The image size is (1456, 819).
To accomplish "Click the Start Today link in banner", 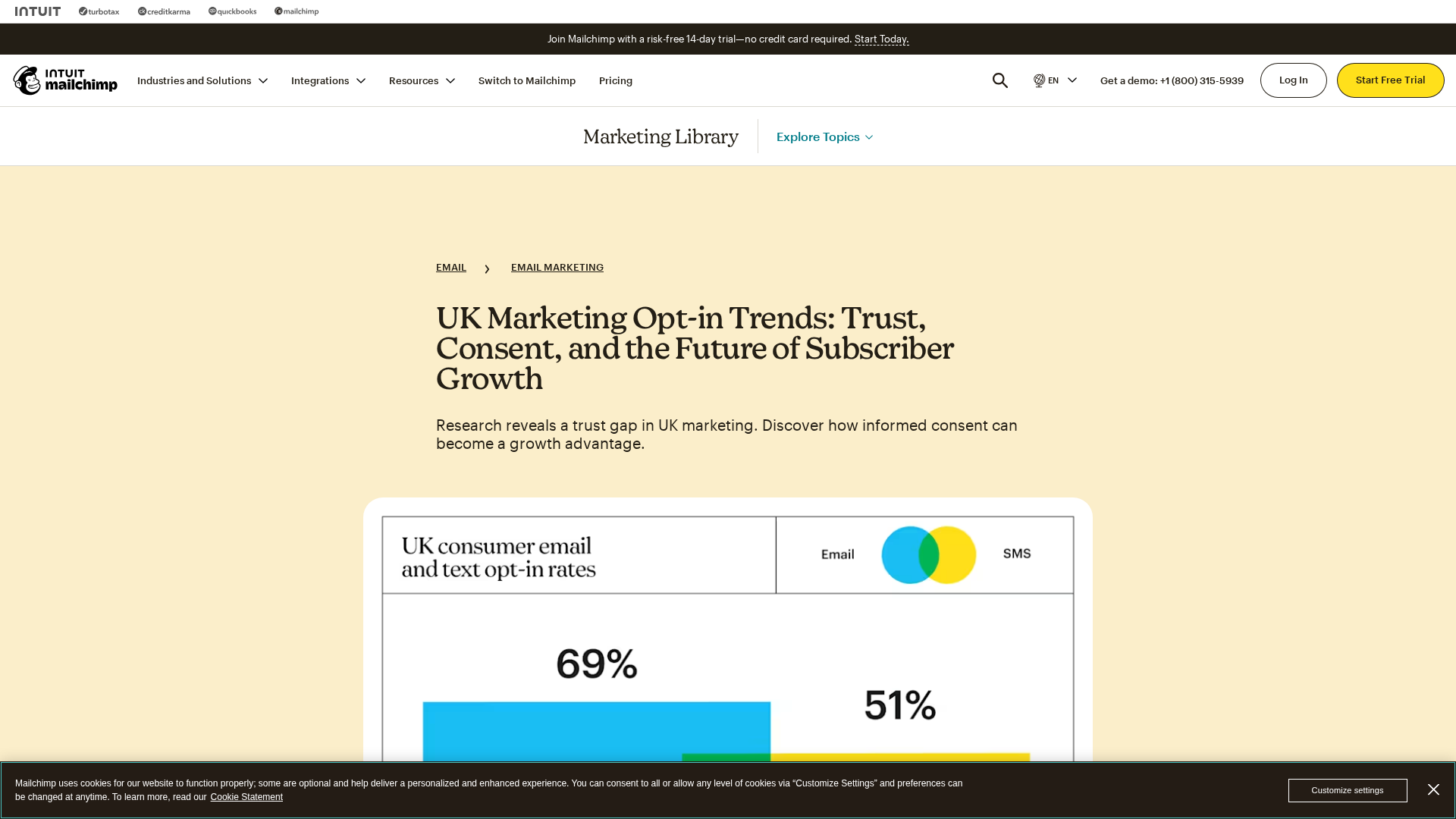I will coord(881,39).
